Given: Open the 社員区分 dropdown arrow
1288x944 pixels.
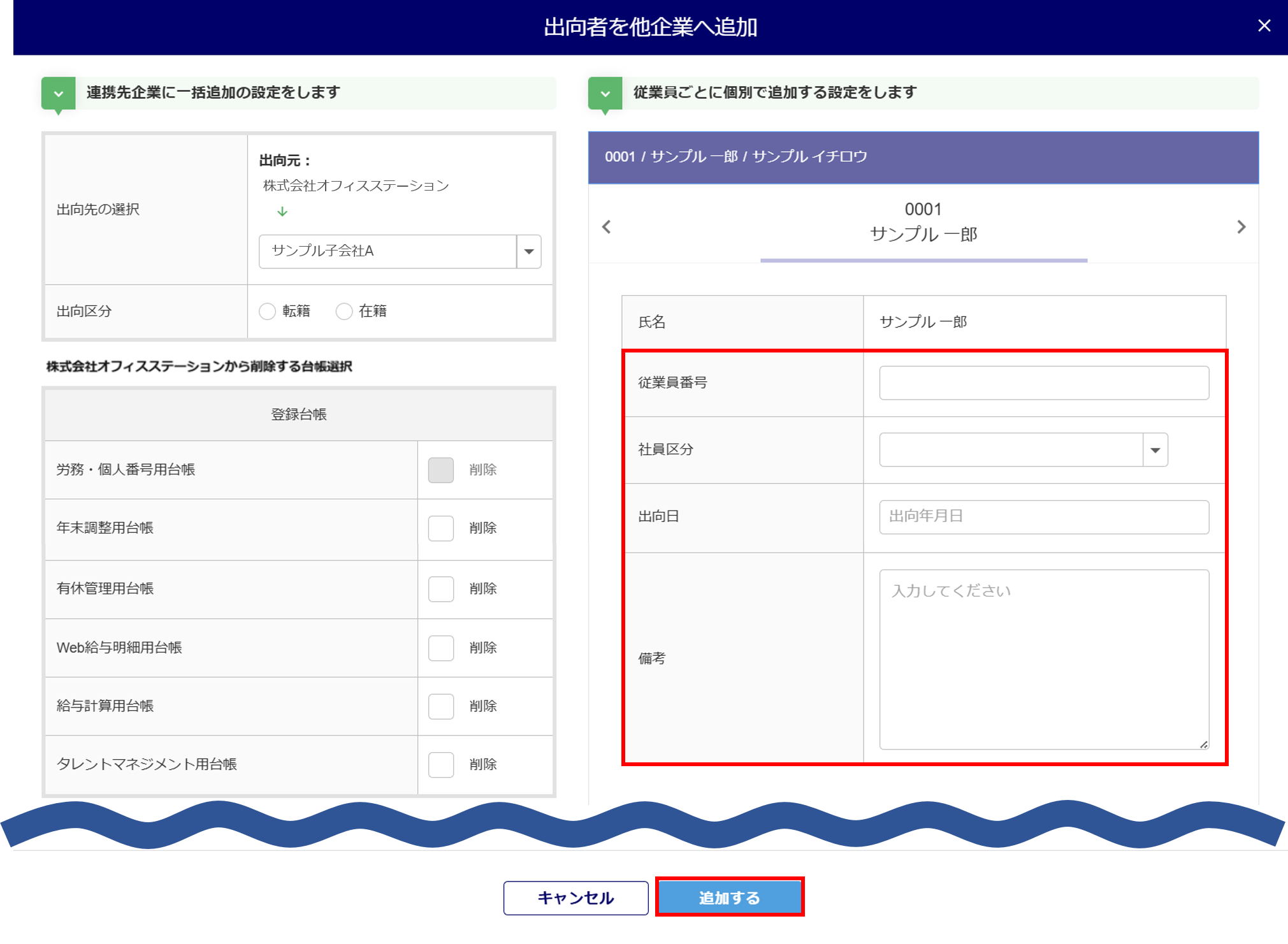Looking at the screenshot, I should (x=1155, y=450).
